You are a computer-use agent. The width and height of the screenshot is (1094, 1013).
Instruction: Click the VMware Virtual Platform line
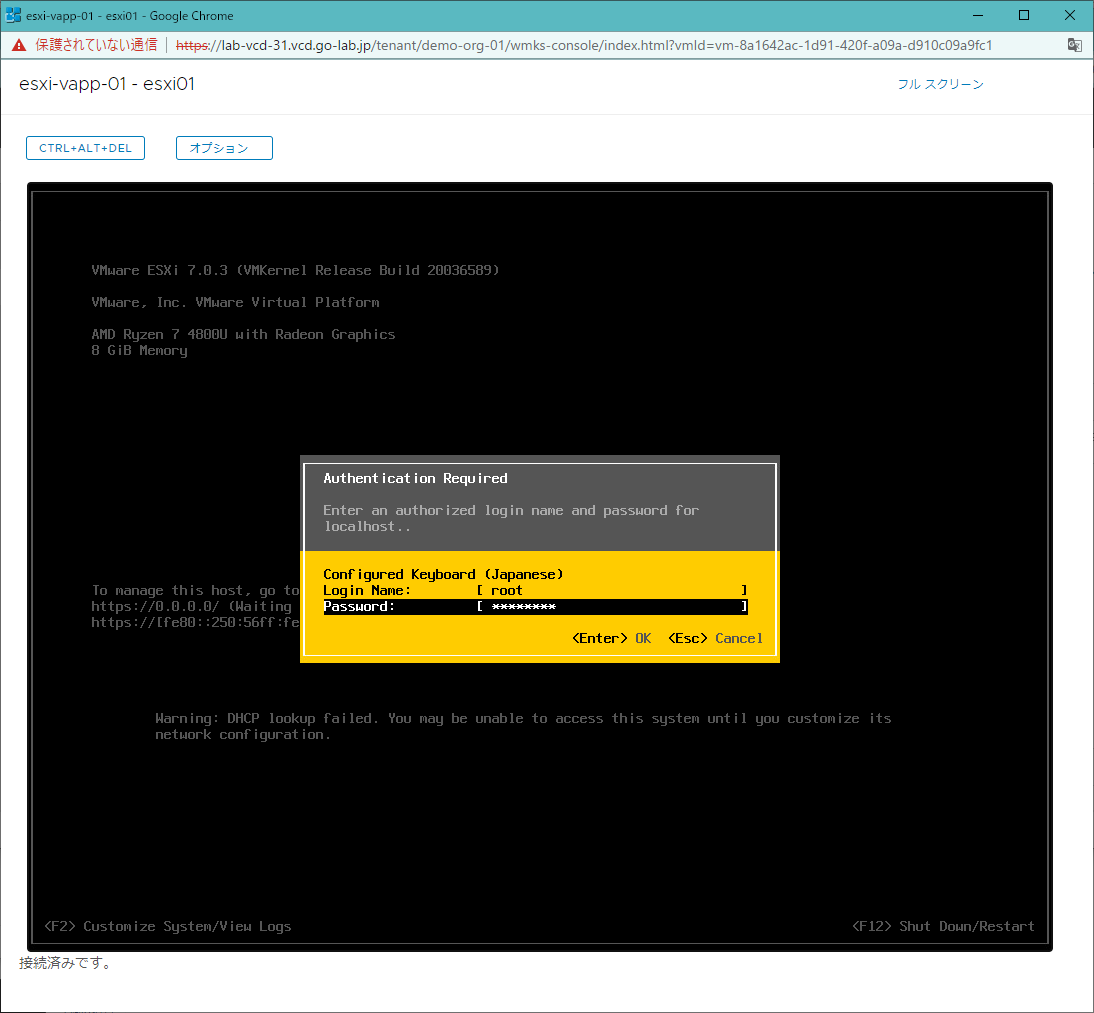(235, 302)
